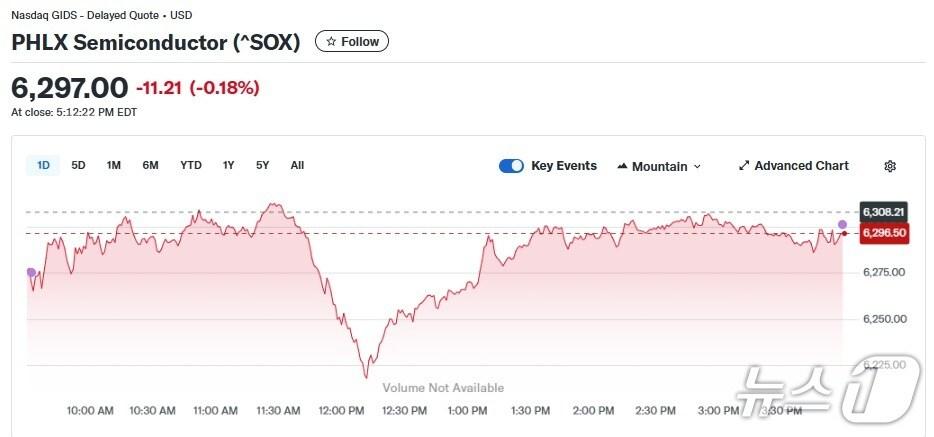Click the Advanced Chart expand icon
The image size is (934, 437).
743,166
